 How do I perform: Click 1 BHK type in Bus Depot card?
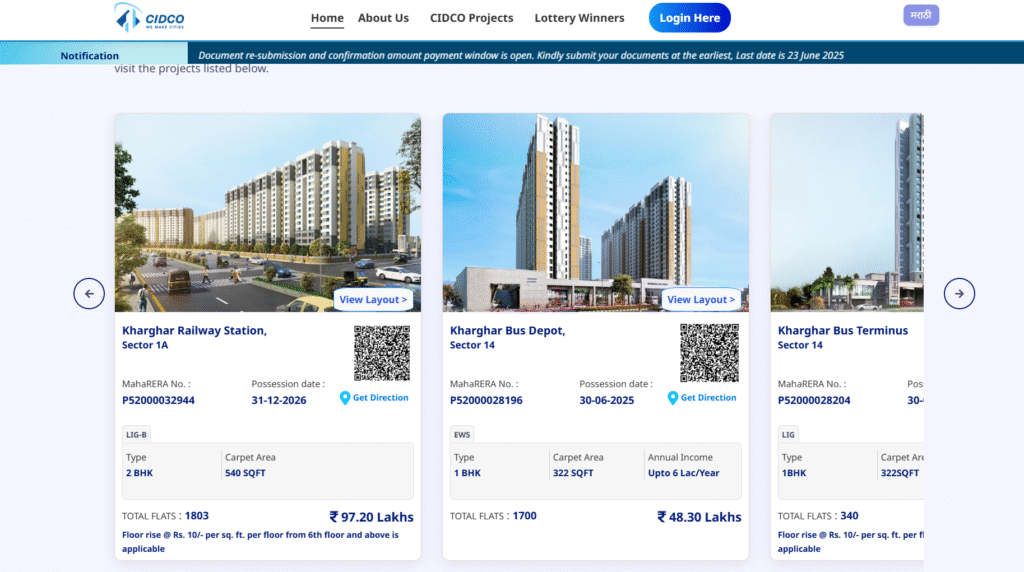467,473
